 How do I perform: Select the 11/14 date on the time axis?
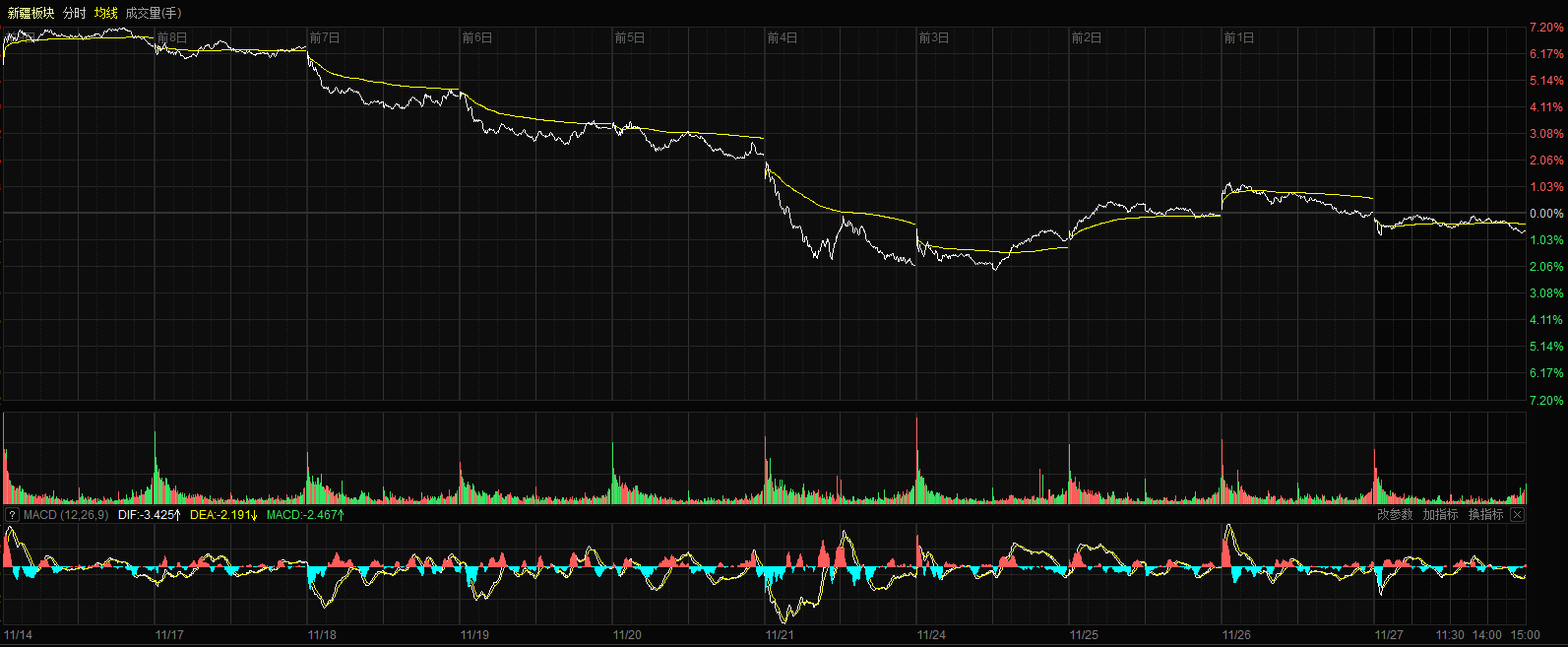pos(18,635)
